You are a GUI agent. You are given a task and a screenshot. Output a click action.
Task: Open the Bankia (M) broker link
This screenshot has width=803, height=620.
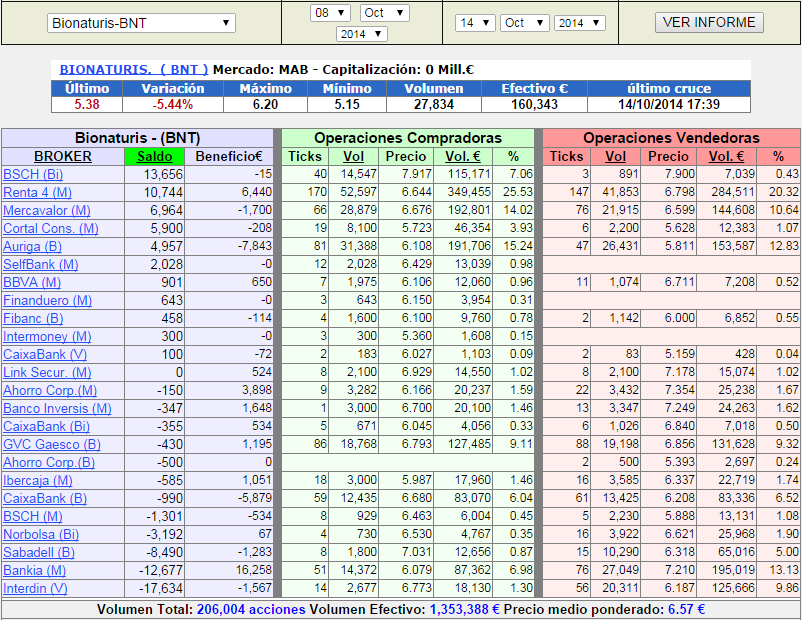click(x=34, y=570)
